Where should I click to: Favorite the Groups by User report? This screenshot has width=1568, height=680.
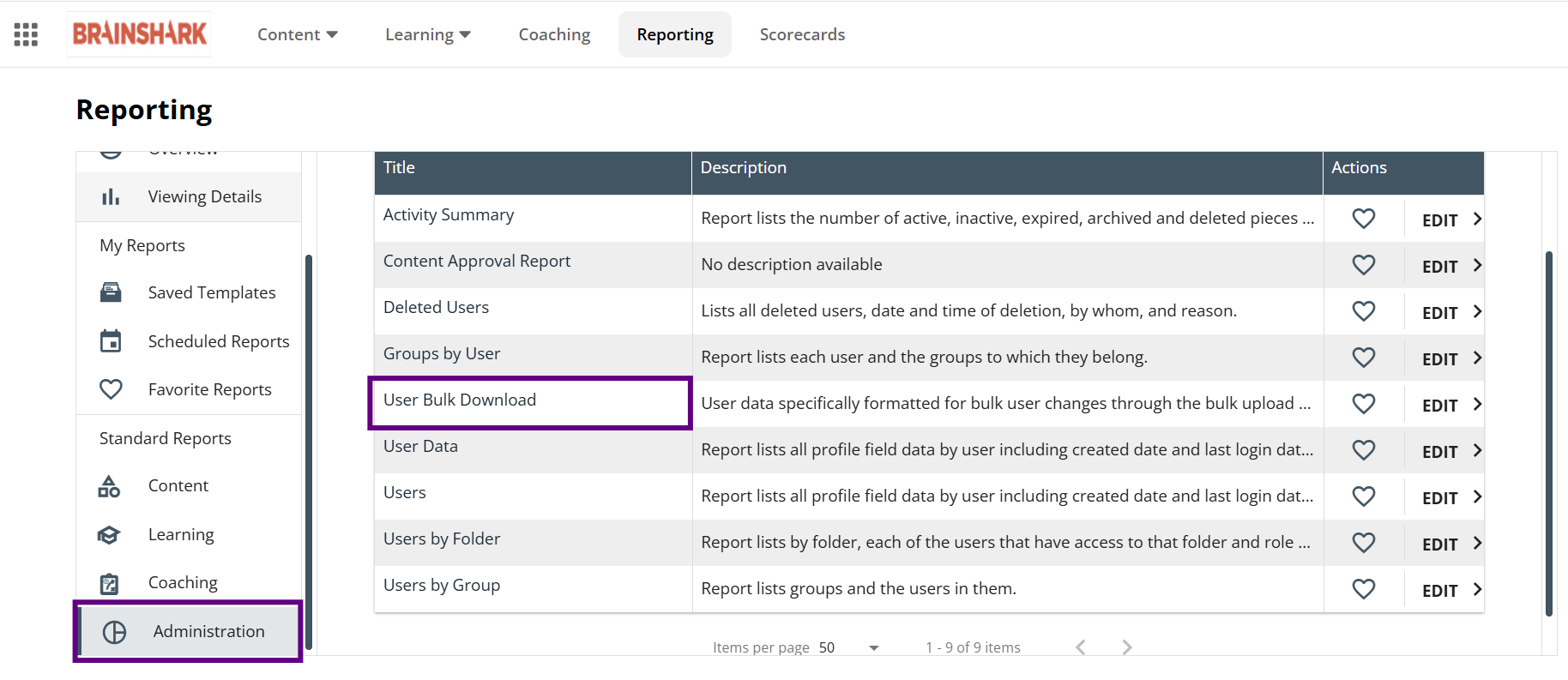coord(1364,358)
